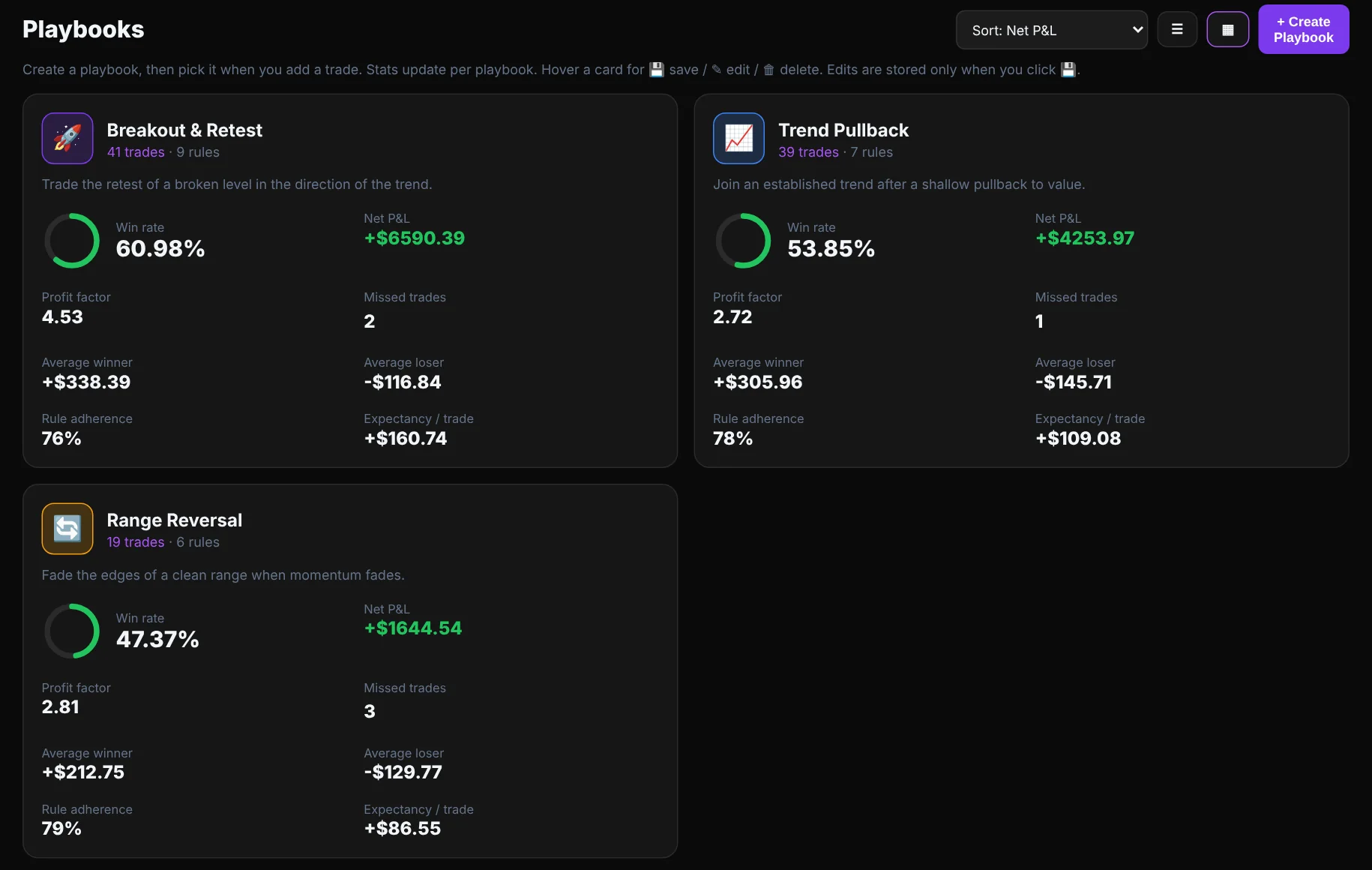Viewport: 1372px width, 870px height.
Task: Click the Breakout & Retest win rate ring
Action: [x=72, y=241]
